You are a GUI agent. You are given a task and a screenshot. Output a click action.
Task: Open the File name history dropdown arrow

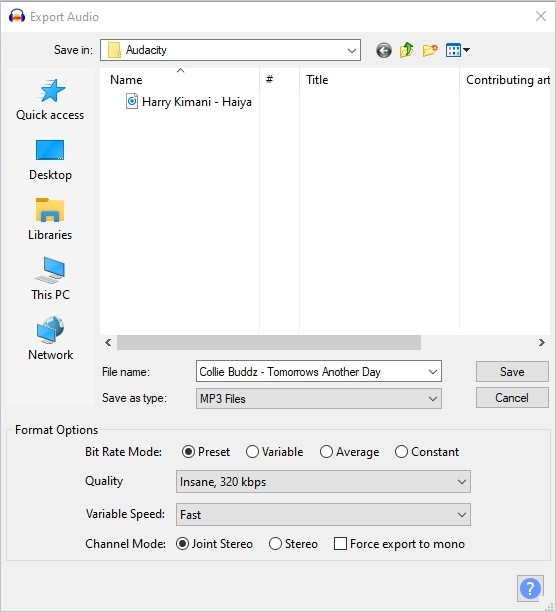[432, 372]
